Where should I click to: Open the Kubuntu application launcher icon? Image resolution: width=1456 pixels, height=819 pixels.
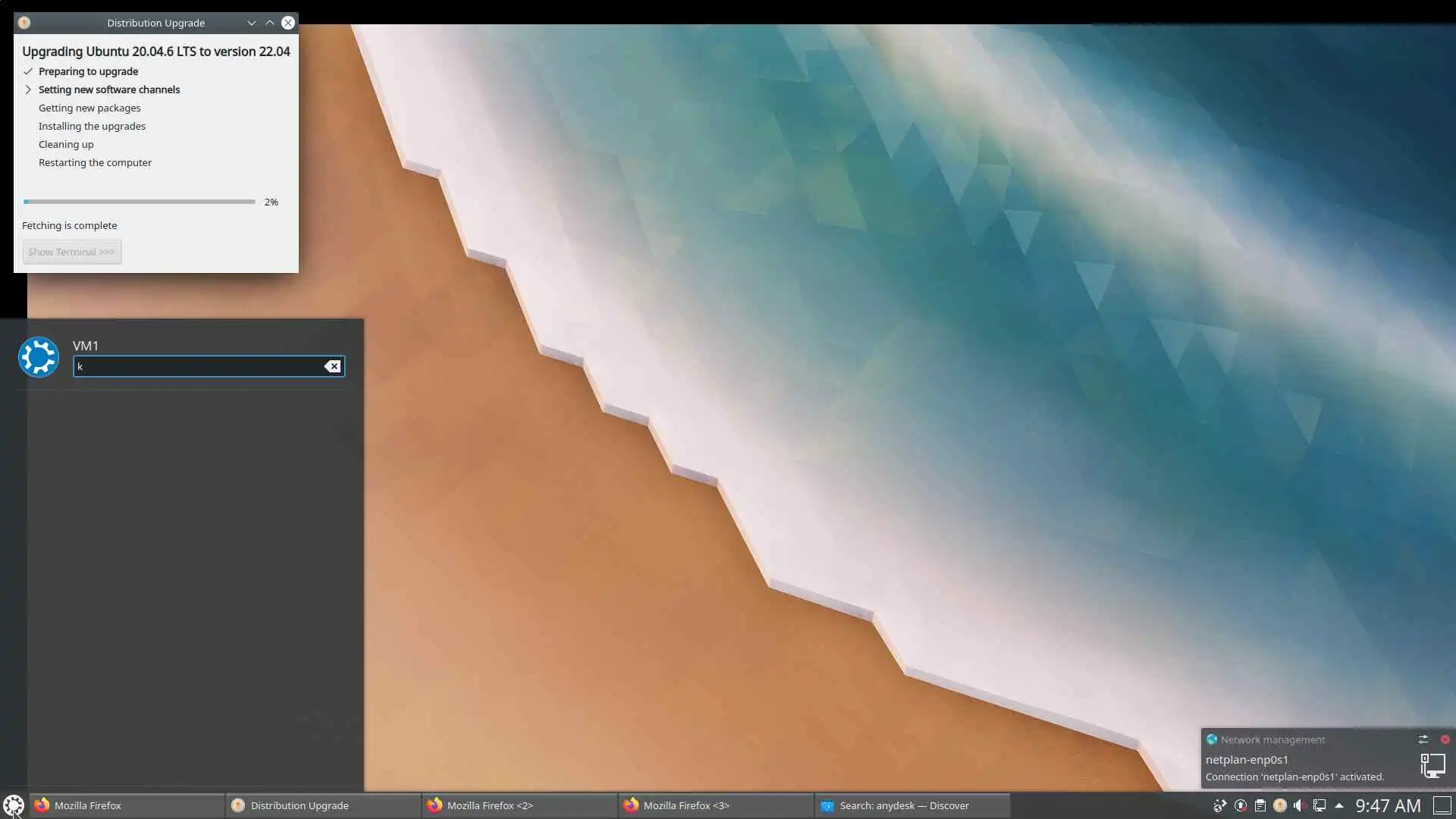pos(14,805)
